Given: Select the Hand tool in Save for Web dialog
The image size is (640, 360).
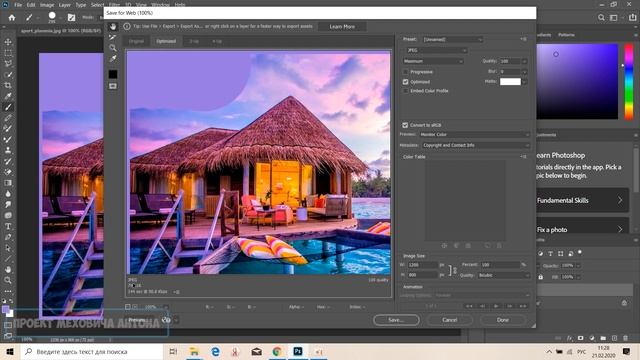Looking at the screenshot, I should click(113, 27).
